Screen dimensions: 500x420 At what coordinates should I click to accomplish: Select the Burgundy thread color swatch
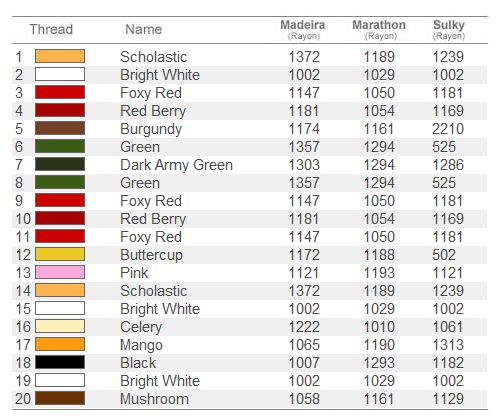tap(60, 128)
